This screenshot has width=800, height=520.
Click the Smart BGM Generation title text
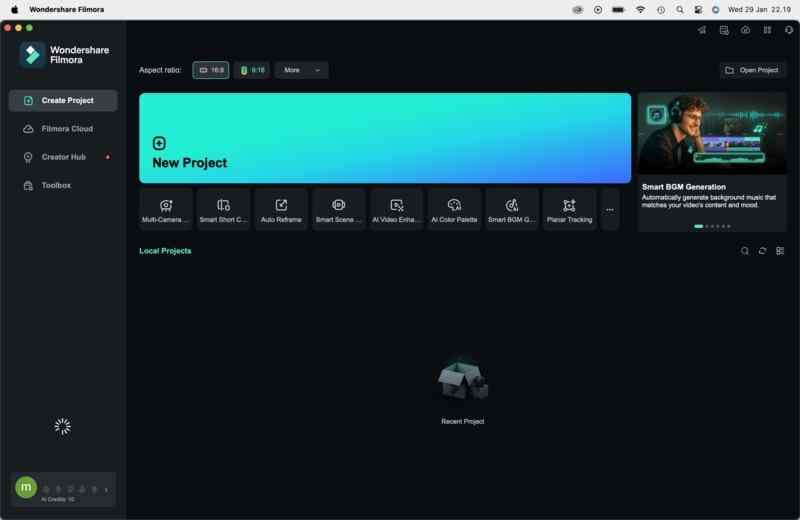pos(684,187)
